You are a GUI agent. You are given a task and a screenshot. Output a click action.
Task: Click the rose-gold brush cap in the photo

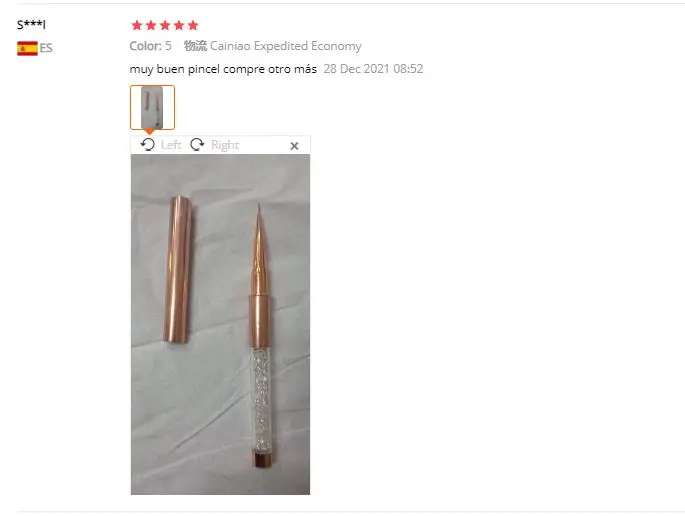(177, 269)
